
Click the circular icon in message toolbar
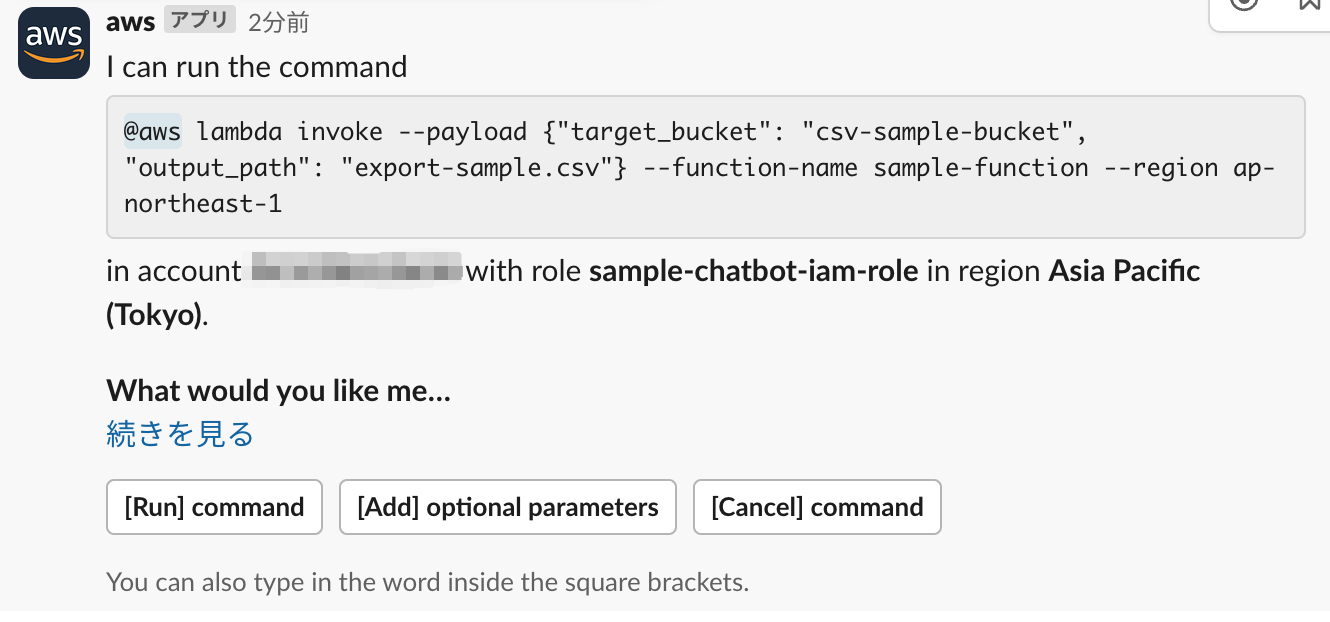(x=1244, y=4)
